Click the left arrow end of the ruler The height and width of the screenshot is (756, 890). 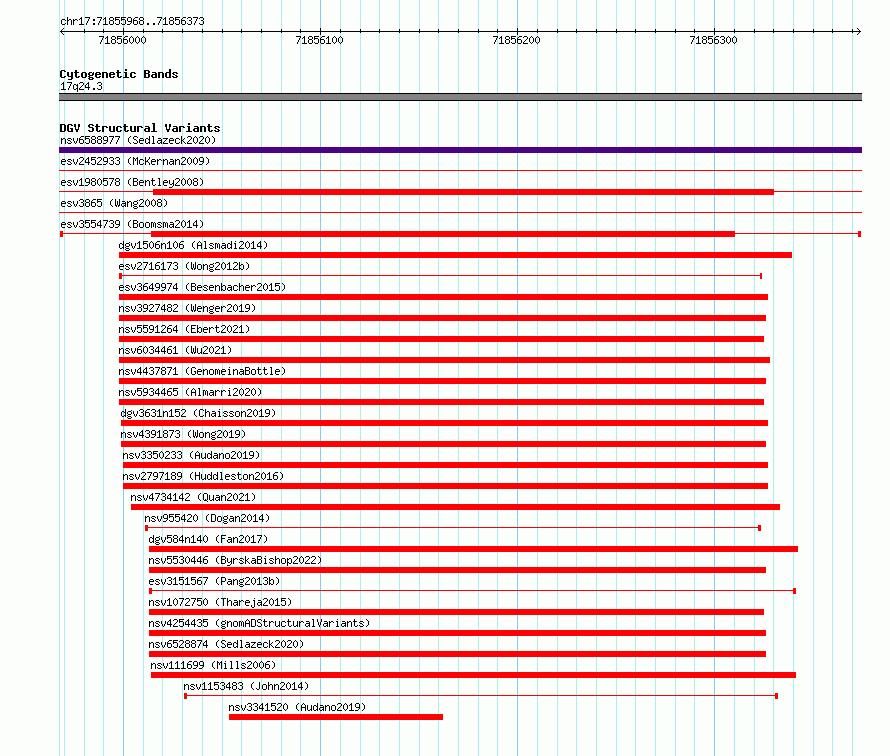[x=62, y=31]
